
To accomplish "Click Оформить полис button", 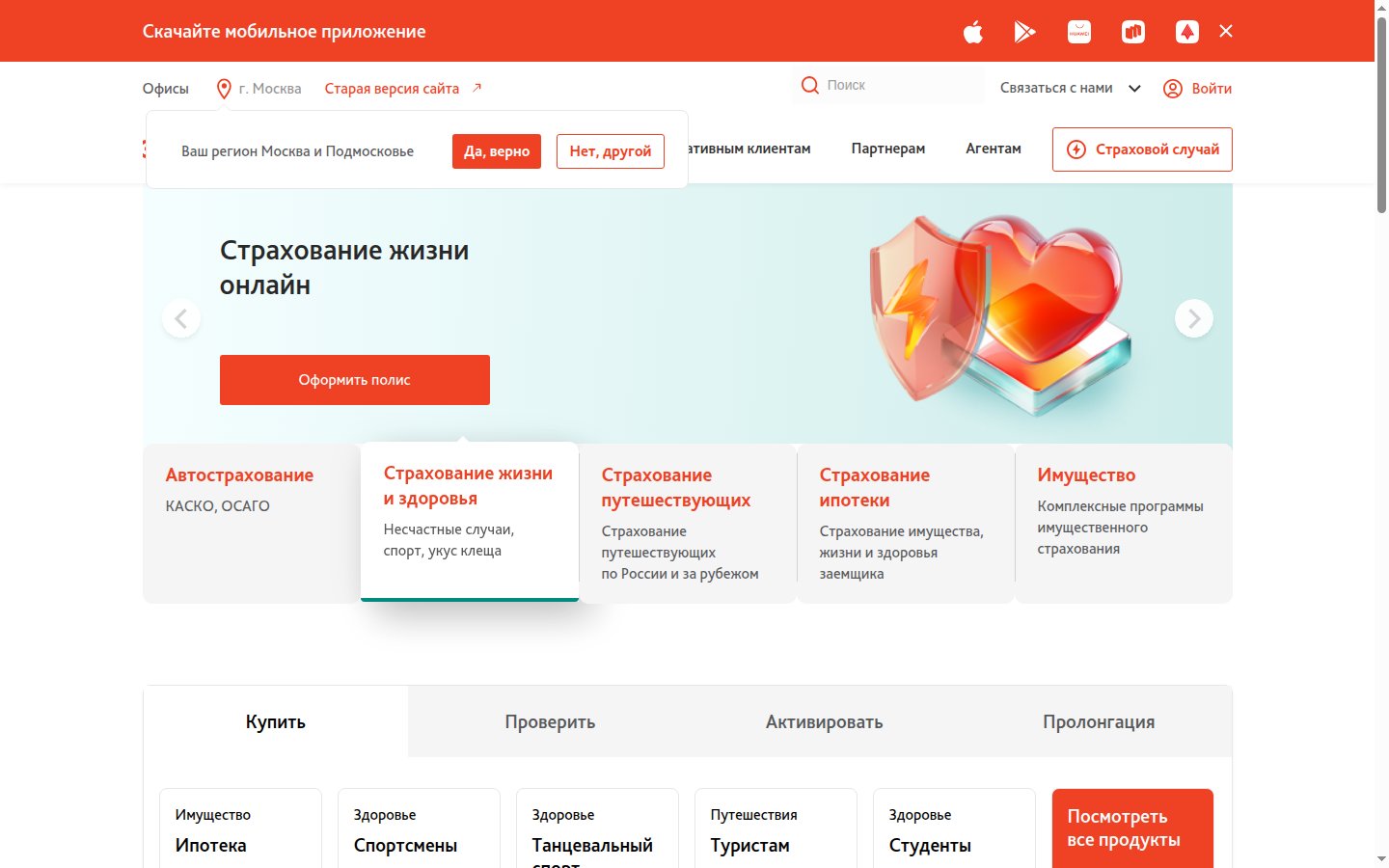I will (355, 380).
